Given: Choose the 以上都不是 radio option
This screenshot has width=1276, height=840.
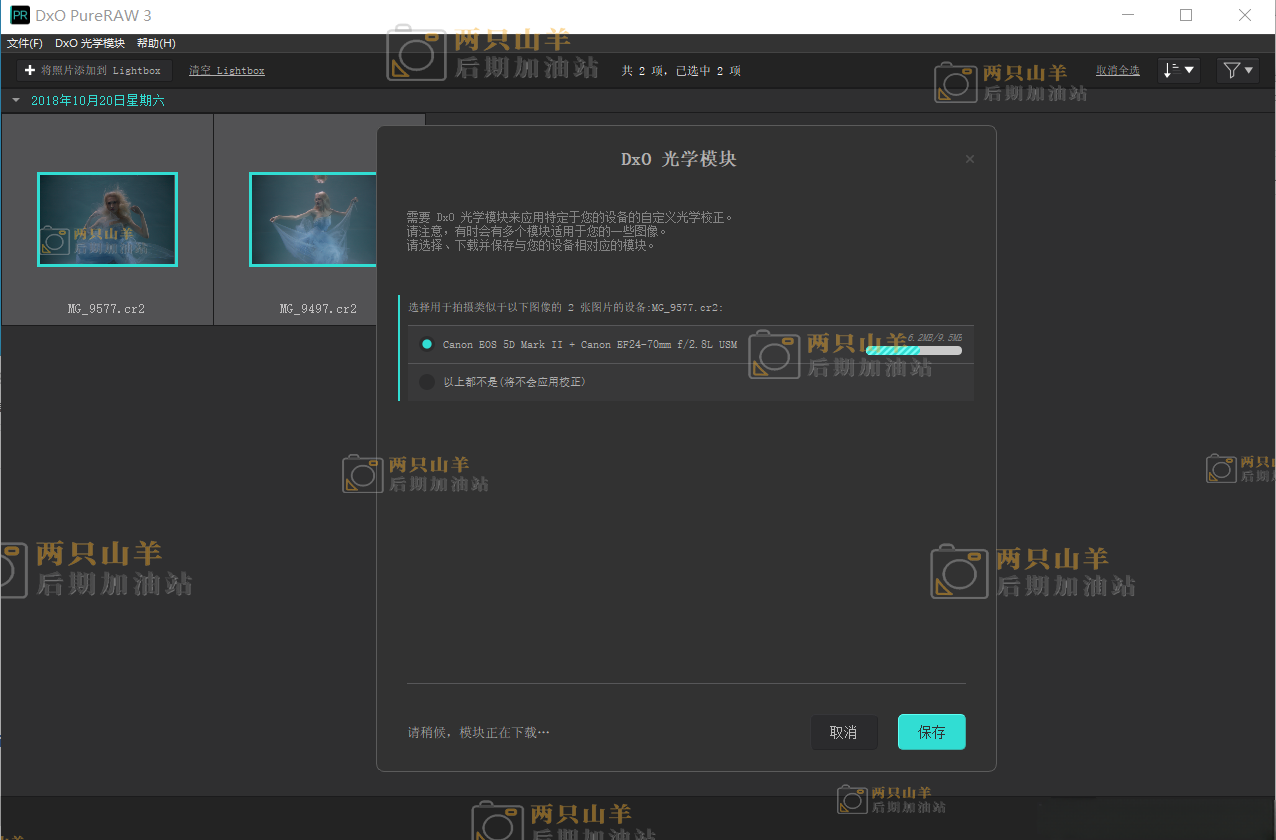Looking at the screenshot, I should click(x=427, y=382).
